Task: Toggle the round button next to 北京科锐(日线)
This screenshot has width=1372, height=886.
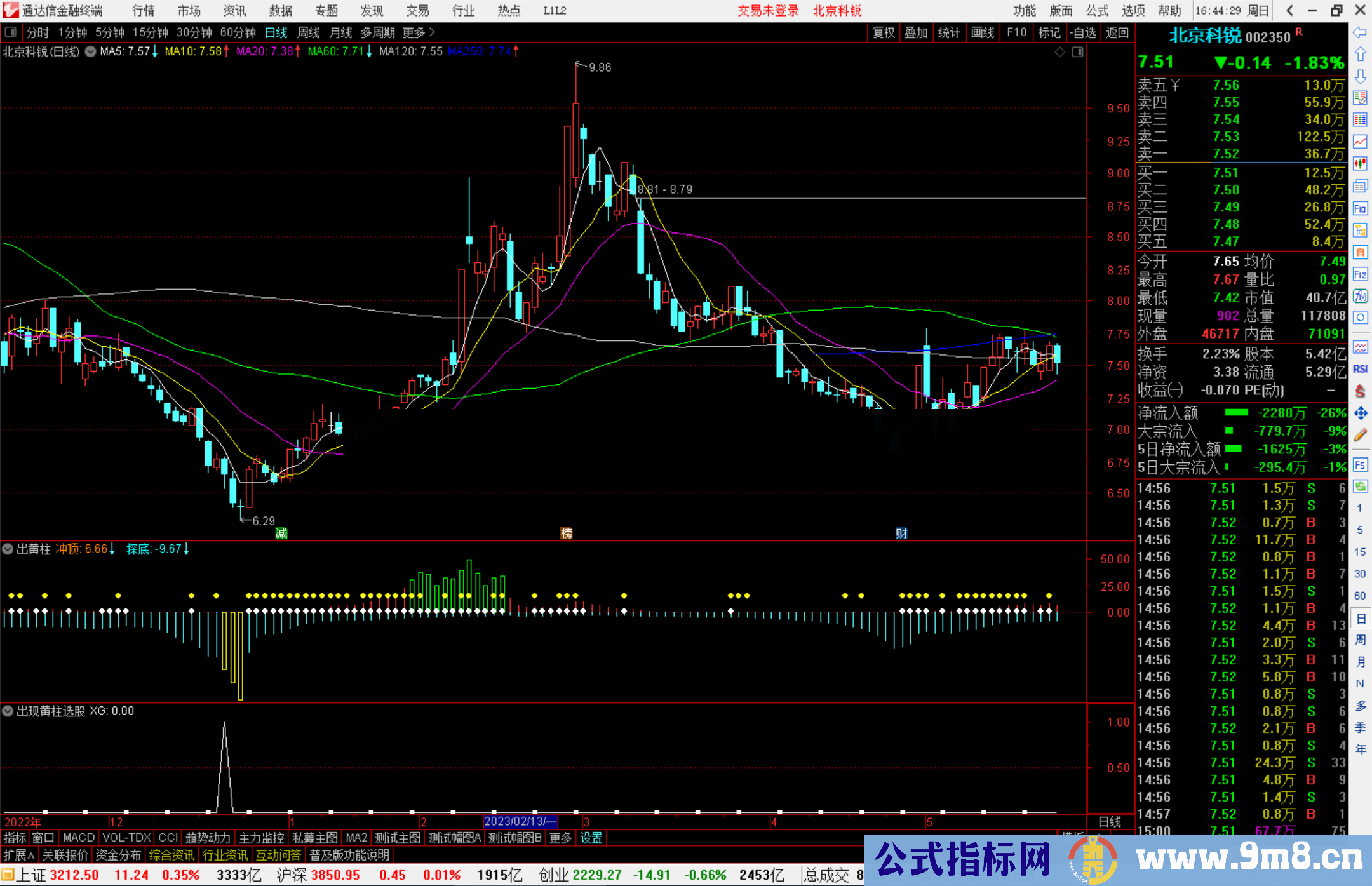Action: coord(91,51)
